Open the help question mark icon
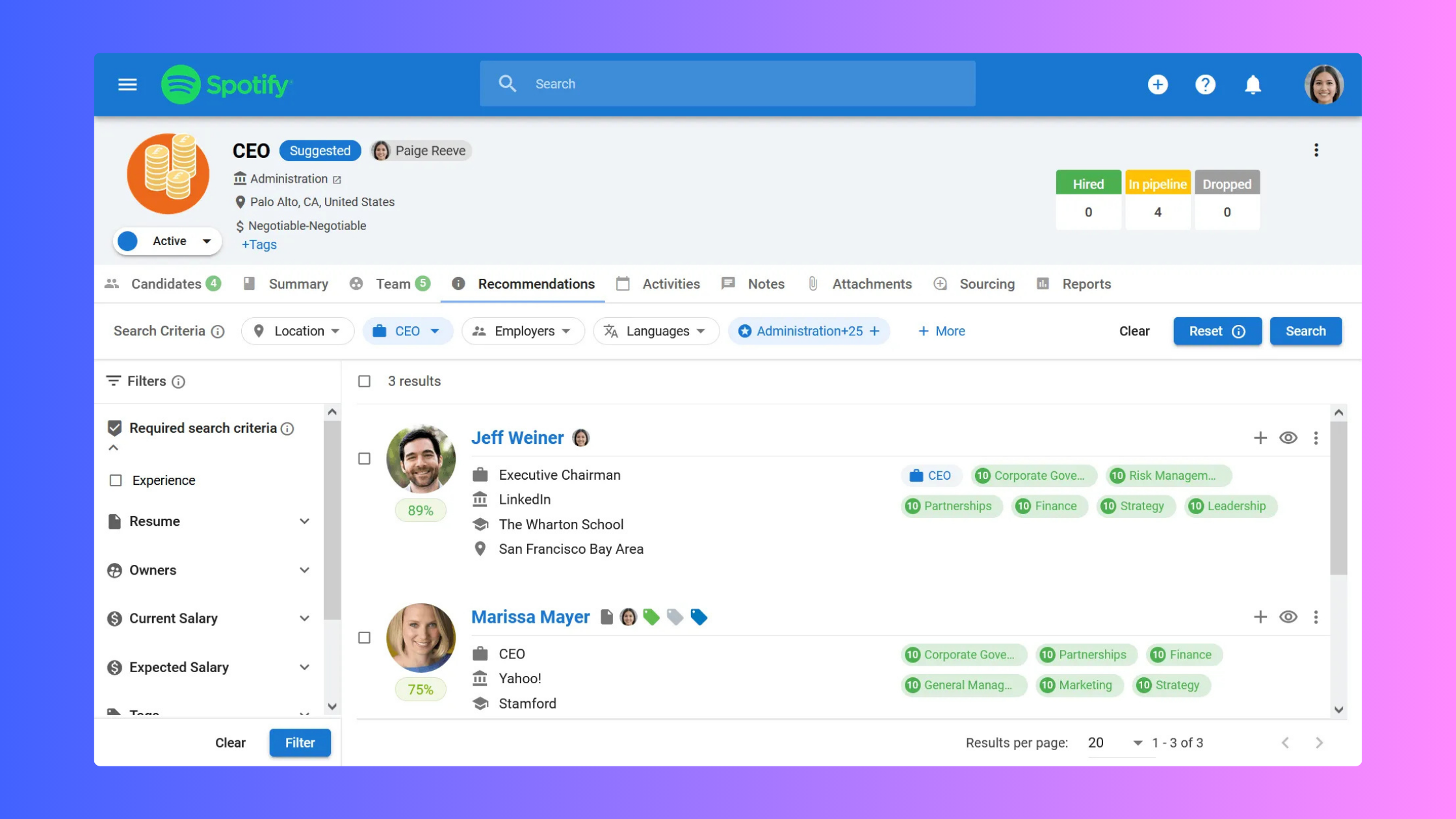Image resolution: width=1456 pixels, height=819 pixels. [x=1205, y=84]
